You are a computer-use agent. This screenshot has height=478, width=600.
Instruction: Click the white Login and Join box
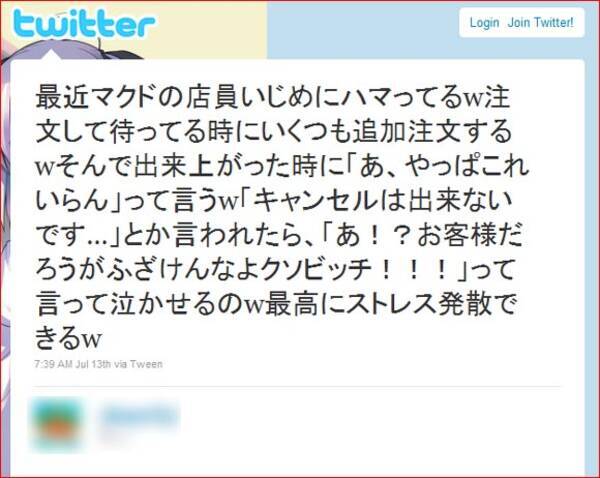click(x=522, y=23)
